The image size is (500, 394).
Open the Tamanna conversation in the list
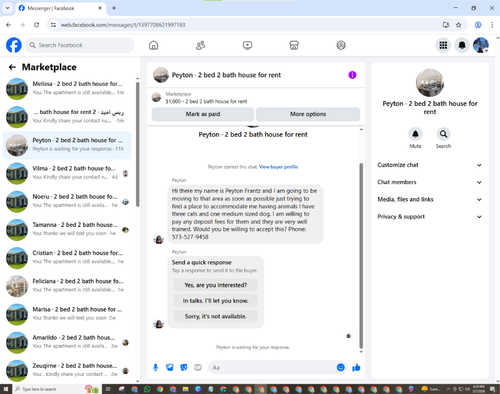tap(67, 230)
